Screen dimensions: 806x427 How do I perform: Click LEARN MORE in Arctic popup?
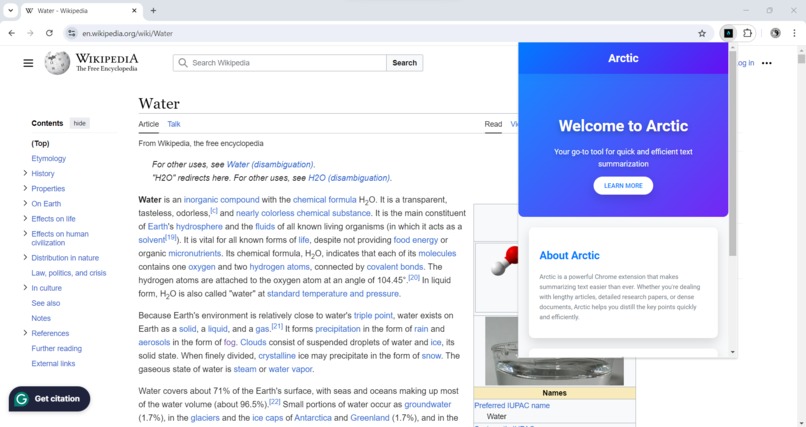pos(623,185)
